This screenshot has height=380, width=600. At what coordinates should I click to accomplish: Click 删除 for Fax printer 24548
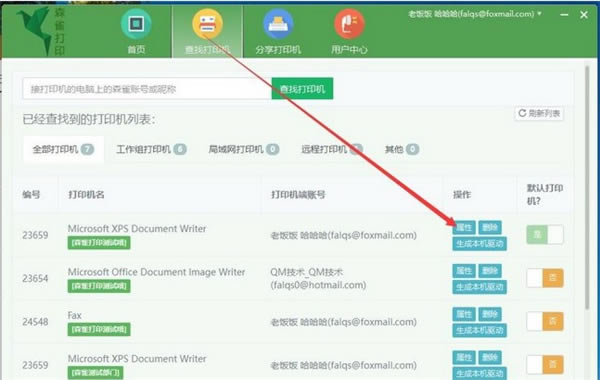point(490,314)
